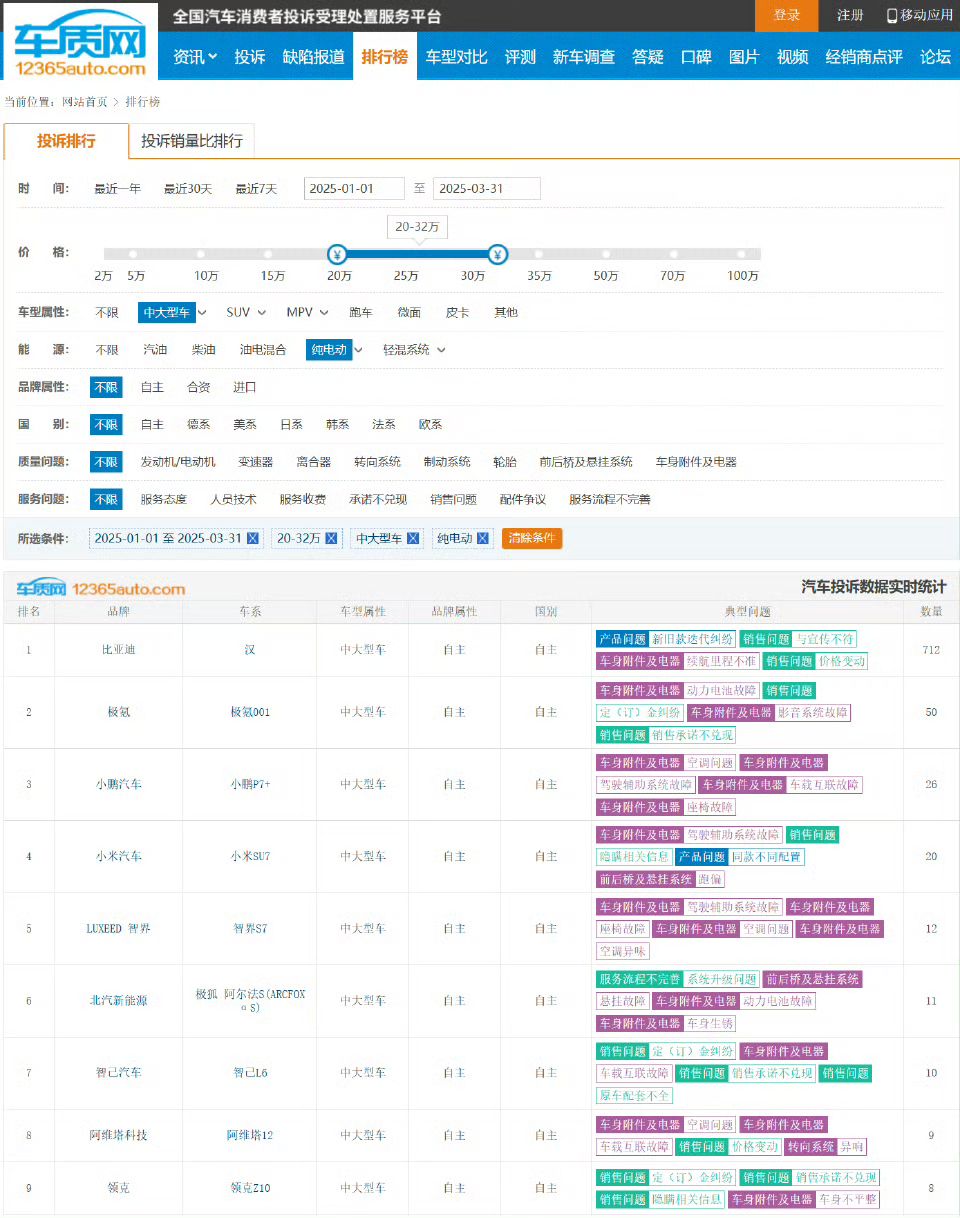This screenshot has height=1218, width=960.
Task: Expand the 轻混系统 energy dropdown
Action: (414, 350)
